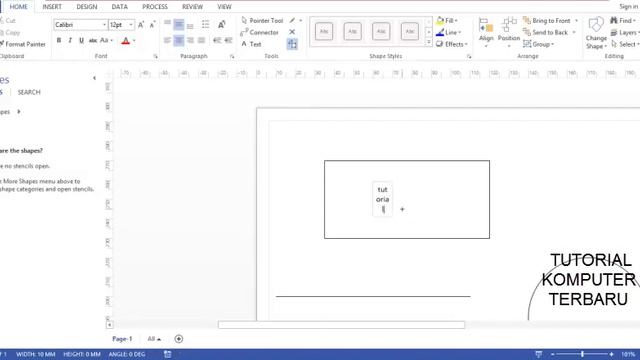Viewport: 640px width, 360px height.
Task: Open the Group dropdown
Action: click(538, 44)
